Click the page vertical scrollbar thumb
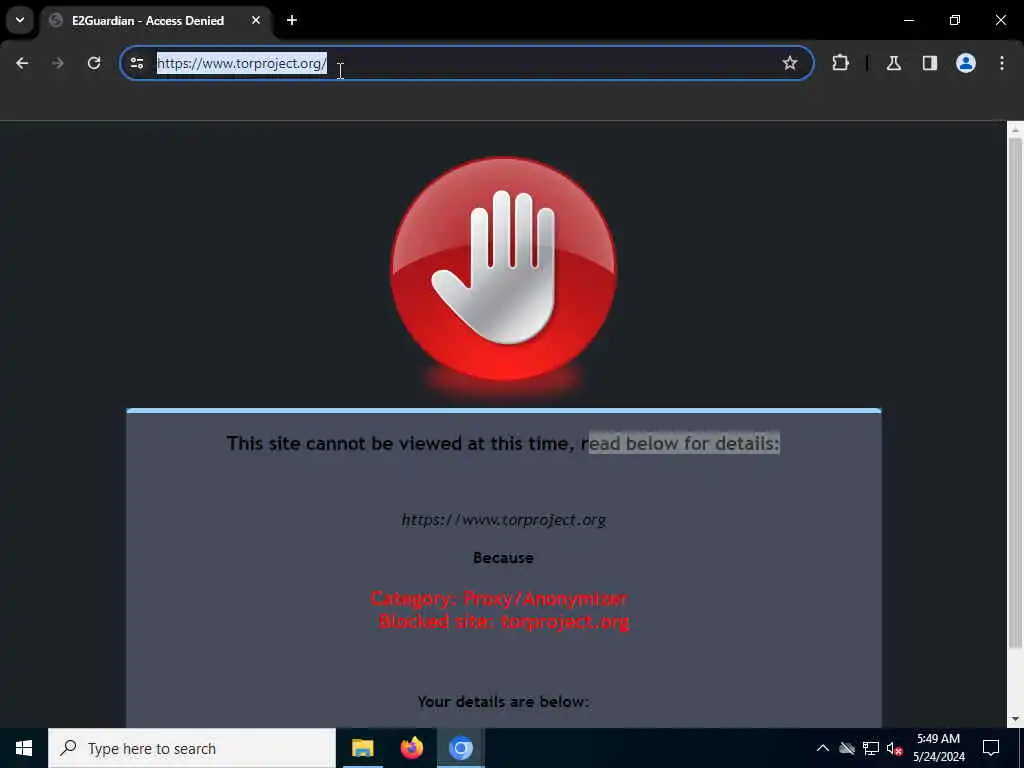The height and width of the screenshot is (768, 1024). click(x=1015, y=393)
